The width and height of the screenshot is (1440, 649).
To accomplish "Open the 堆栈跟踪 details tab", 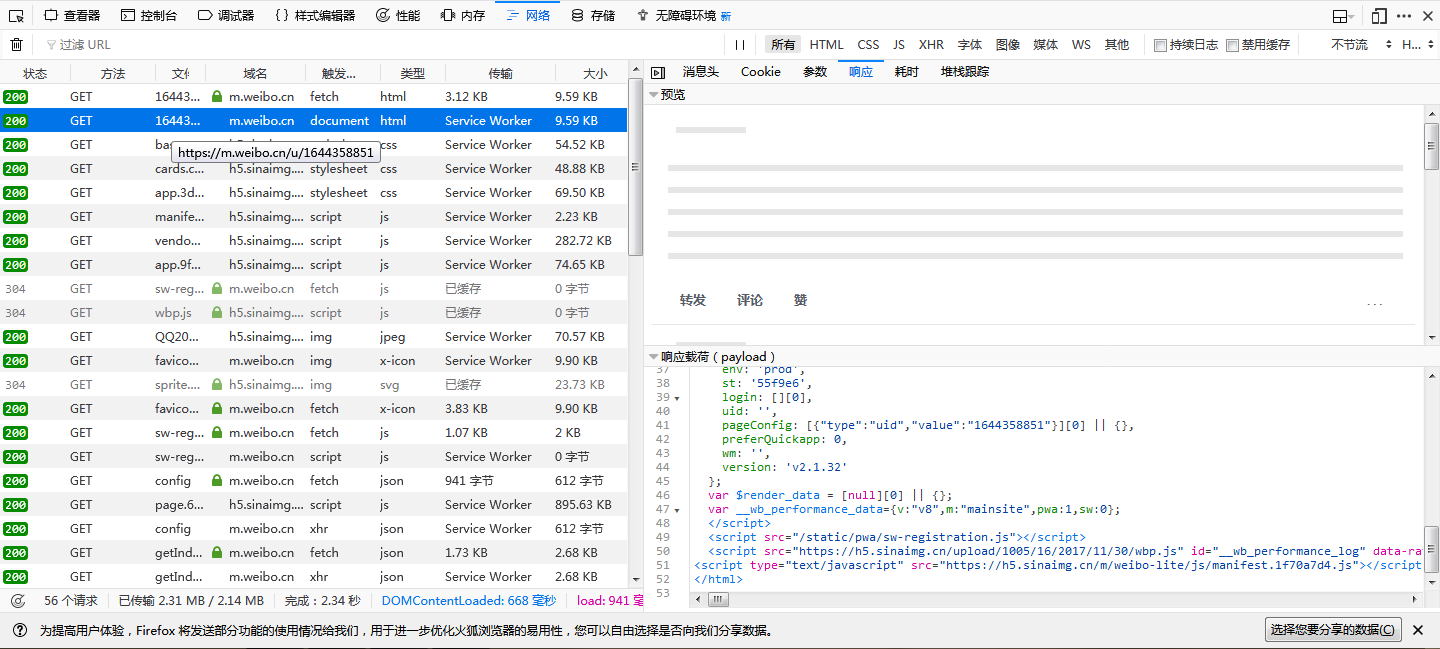I will 965,72.
